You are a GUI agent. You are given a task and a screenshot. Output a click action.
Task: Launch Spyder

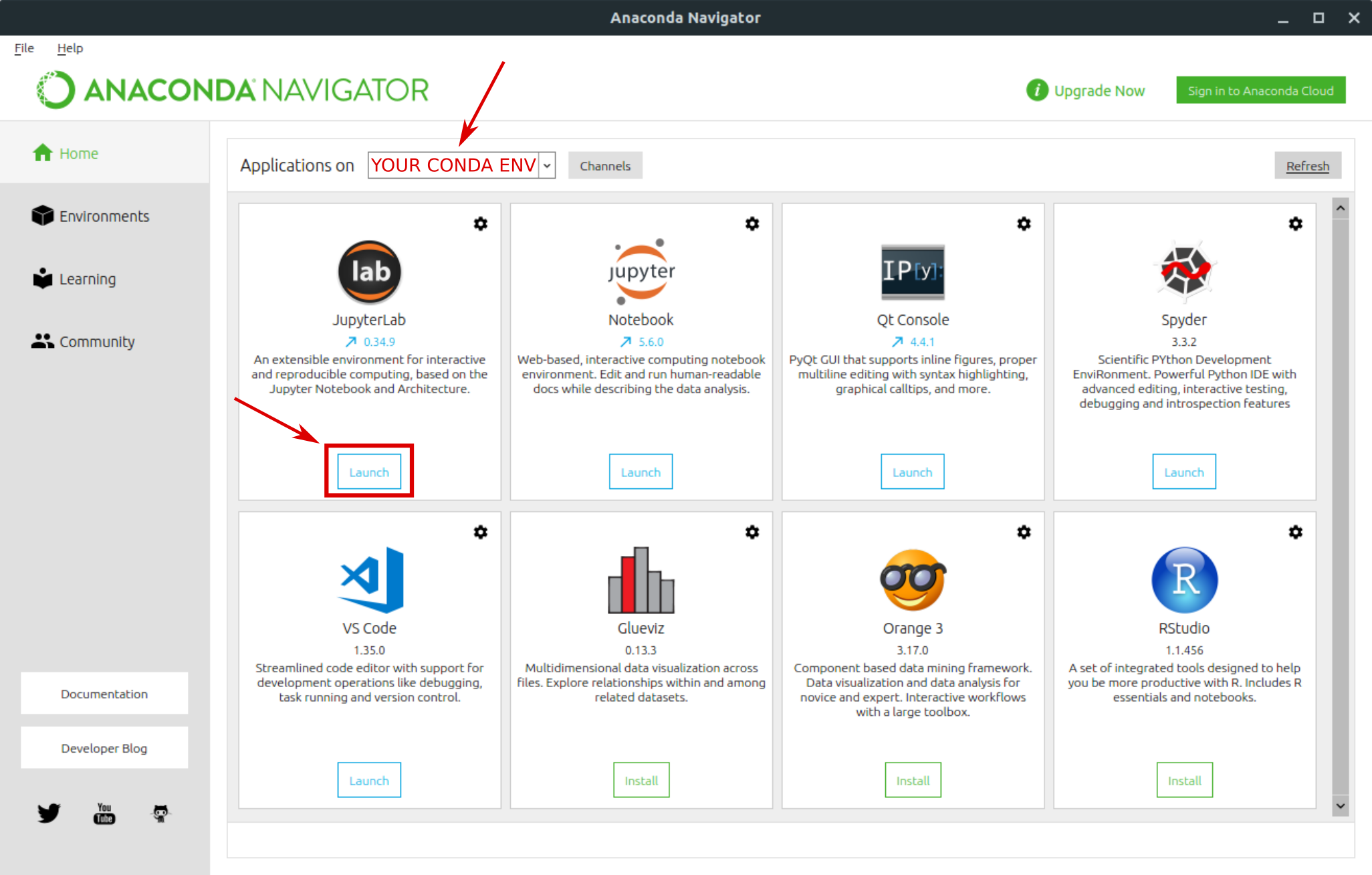click(x=1184, y=472)
